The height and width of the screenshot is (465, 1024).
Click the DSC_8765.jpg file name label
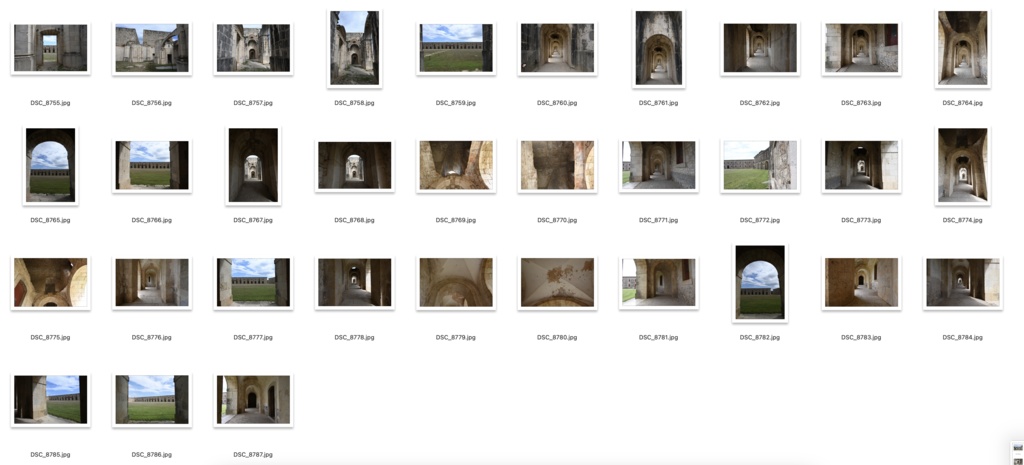[50, 220]
